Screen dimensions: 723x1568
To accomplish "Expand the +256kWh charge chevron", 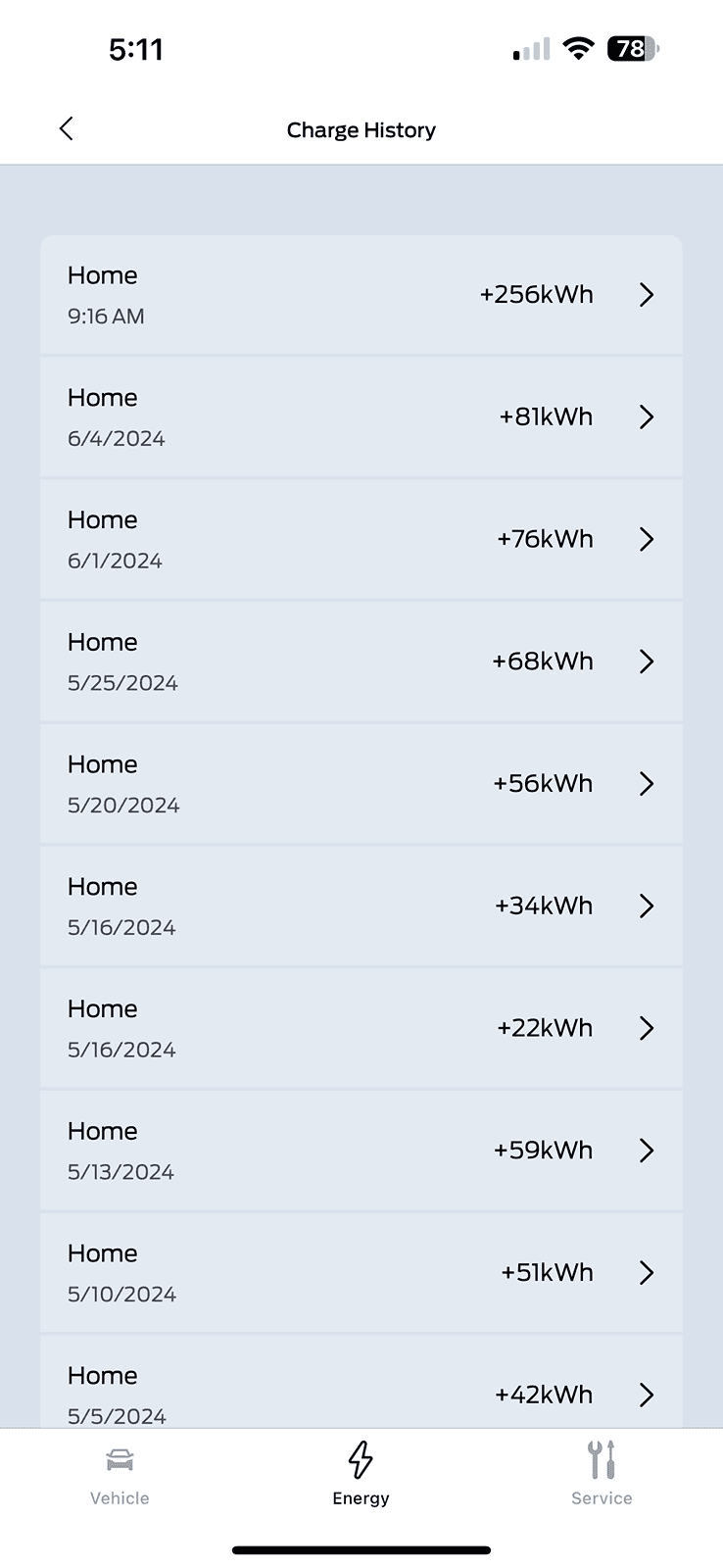I will 647,295.
